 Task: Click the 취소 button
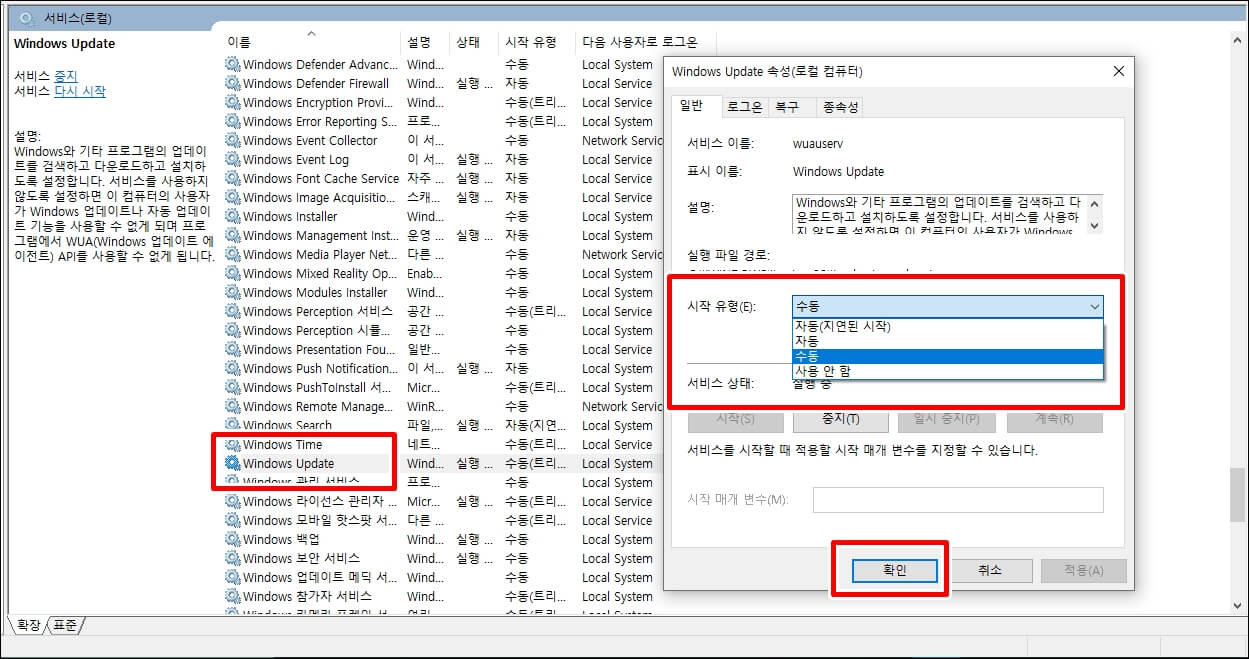pyautogui.click(x=990, y=570)
